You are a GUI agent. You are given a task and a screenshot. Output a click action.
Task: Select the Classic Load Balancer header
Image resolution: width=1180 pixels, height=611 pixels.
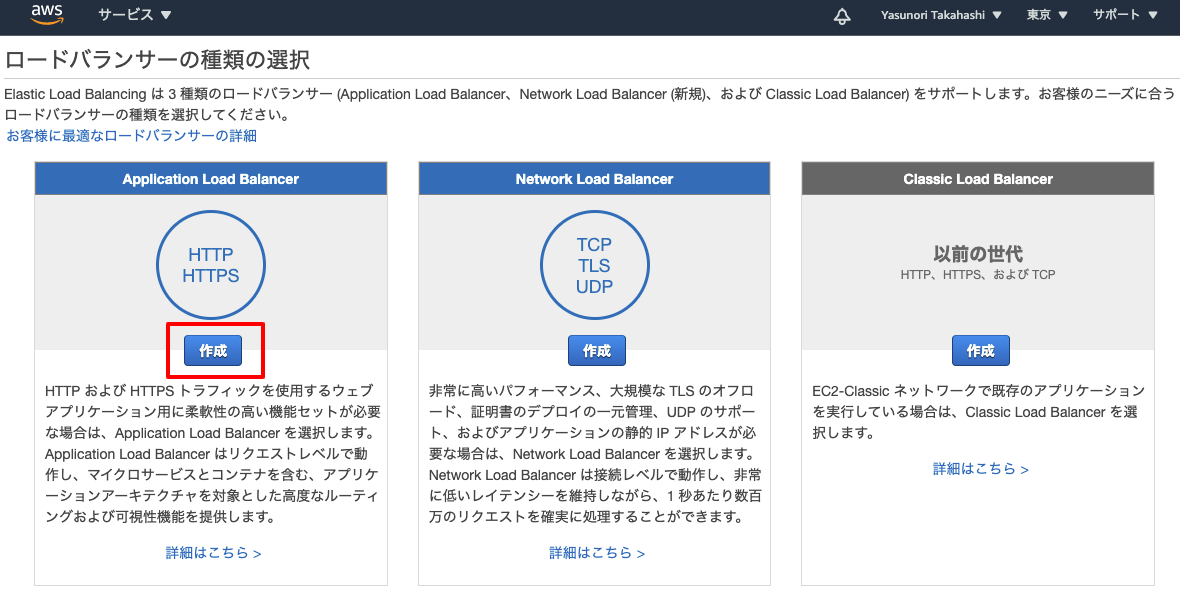tap(978, 179)
